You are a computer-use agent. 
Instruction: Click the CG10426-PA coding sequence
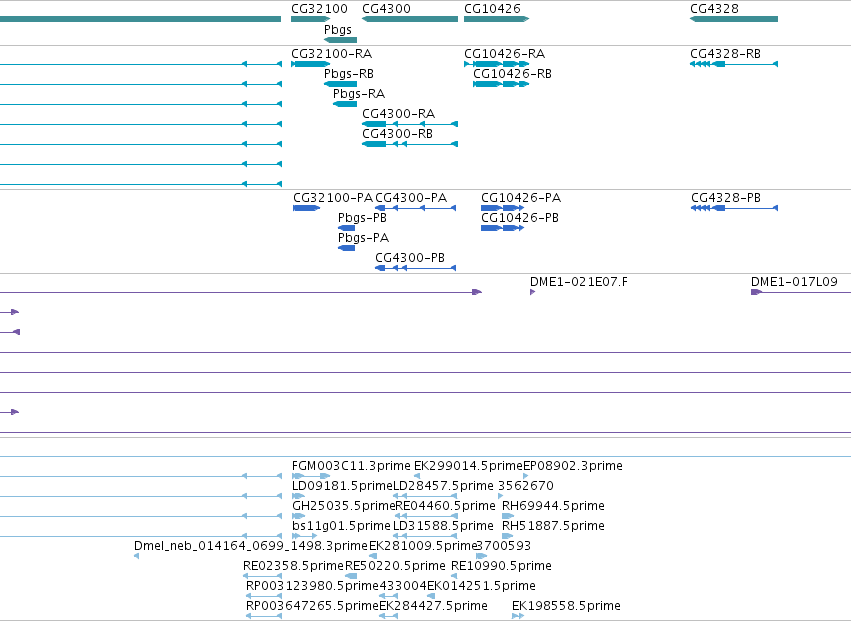pos(503,208)
